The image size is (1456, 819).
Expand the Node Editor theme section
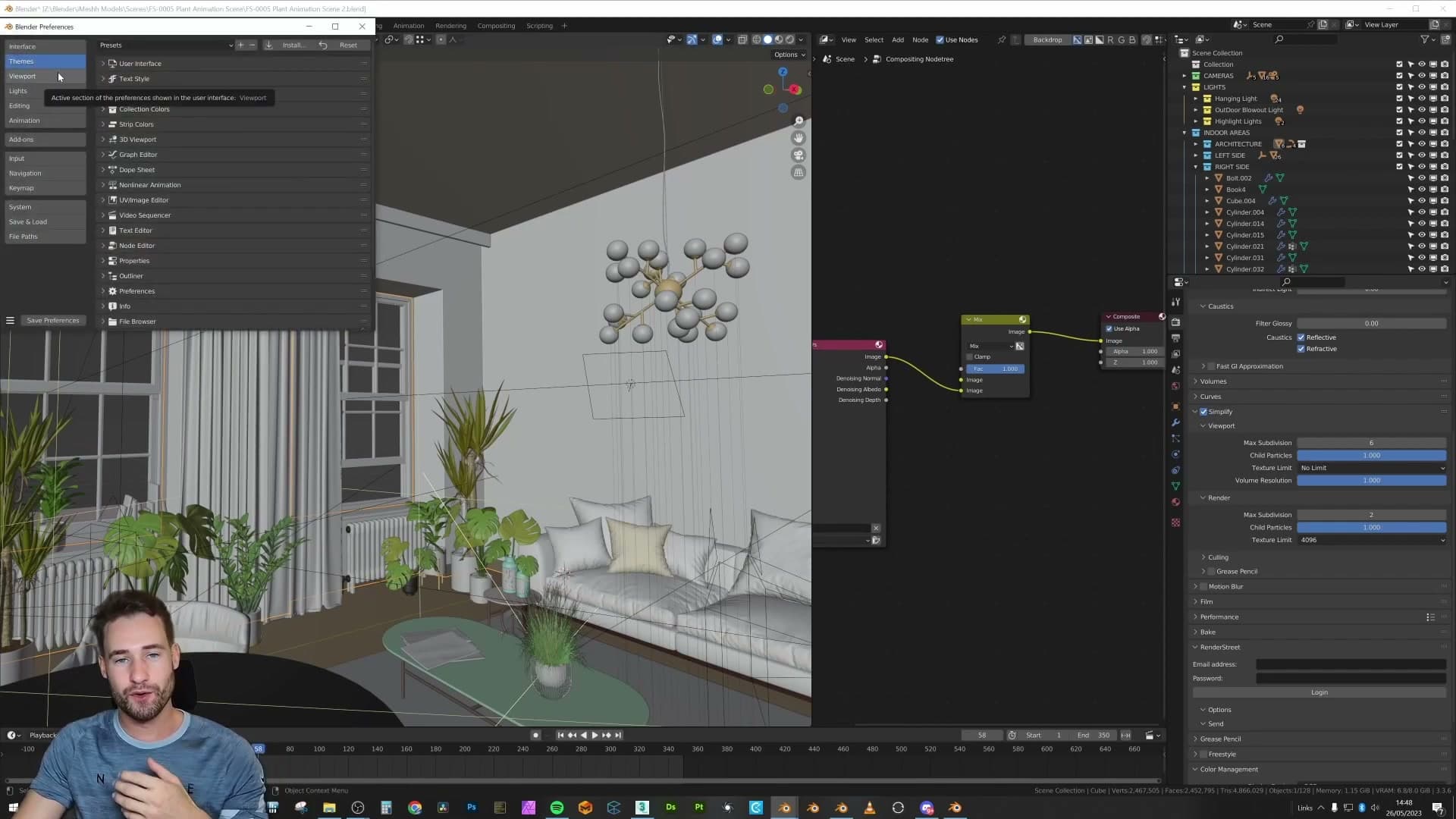click(103, 246)
